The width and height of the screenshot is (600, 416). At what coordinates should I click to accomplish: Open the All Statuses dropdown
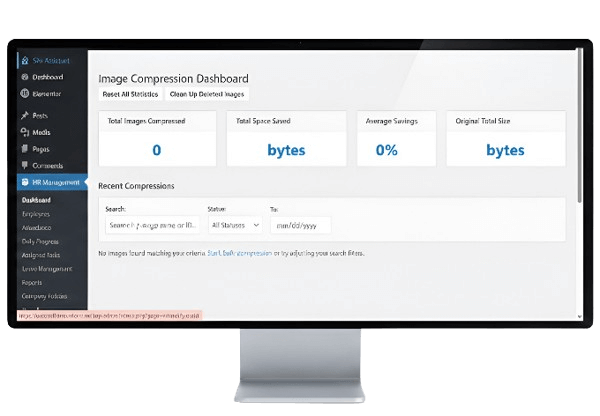234,226
